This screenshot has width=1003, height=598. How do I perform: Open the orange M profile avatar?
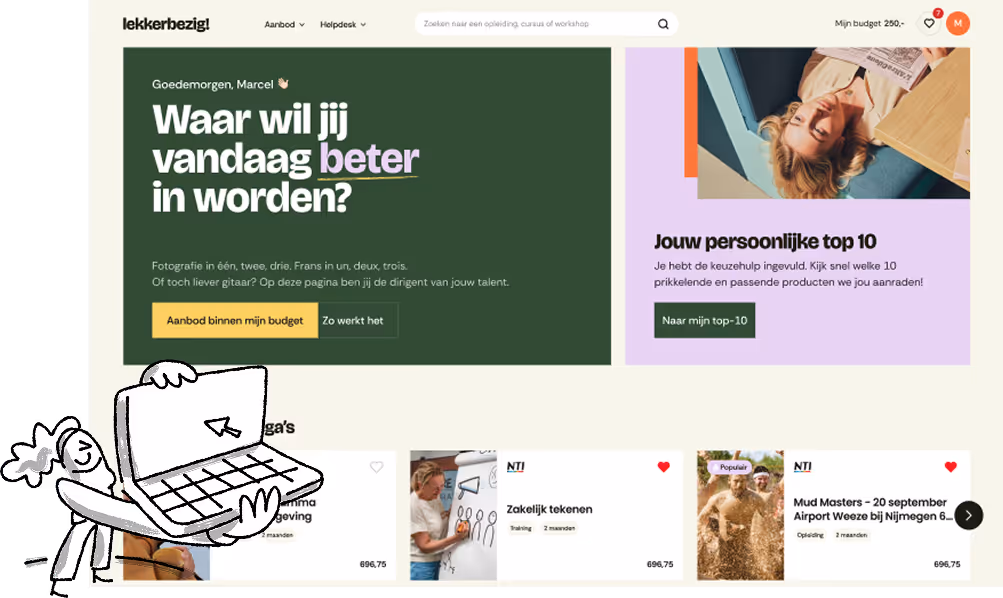tap(958, 24)
